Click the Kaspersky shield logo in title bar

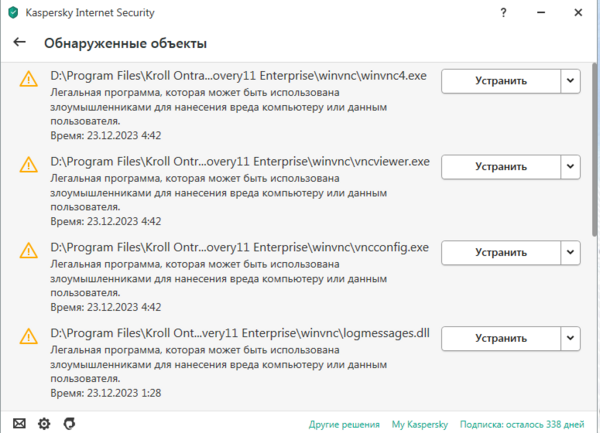click(x=13, y=14)
